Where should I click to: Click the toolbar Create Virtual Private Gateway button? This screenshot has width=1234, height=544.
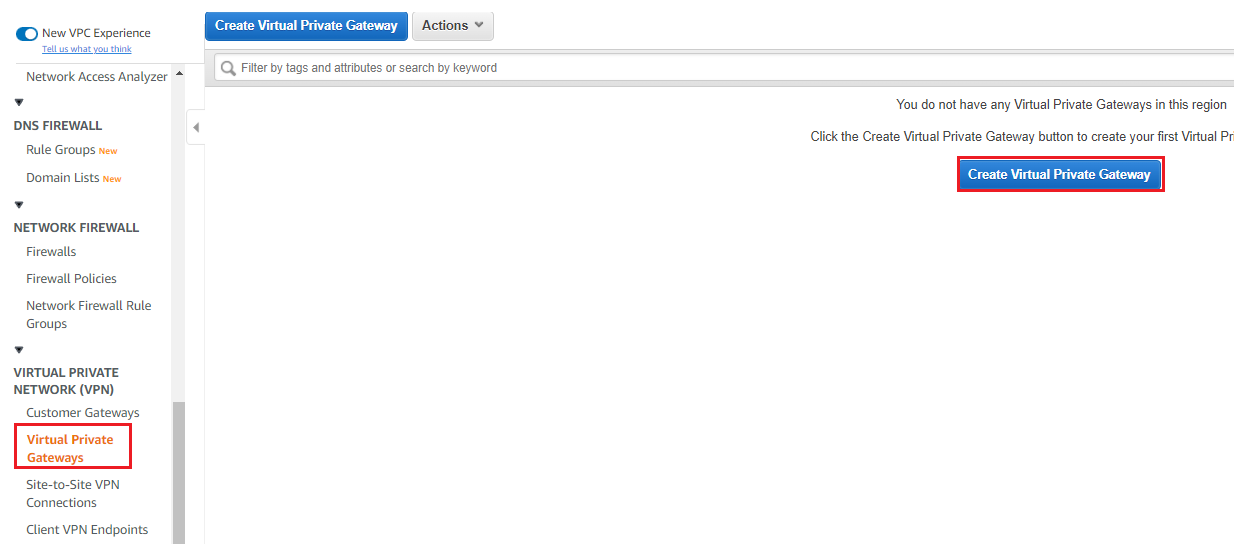(x=306, y=26)
